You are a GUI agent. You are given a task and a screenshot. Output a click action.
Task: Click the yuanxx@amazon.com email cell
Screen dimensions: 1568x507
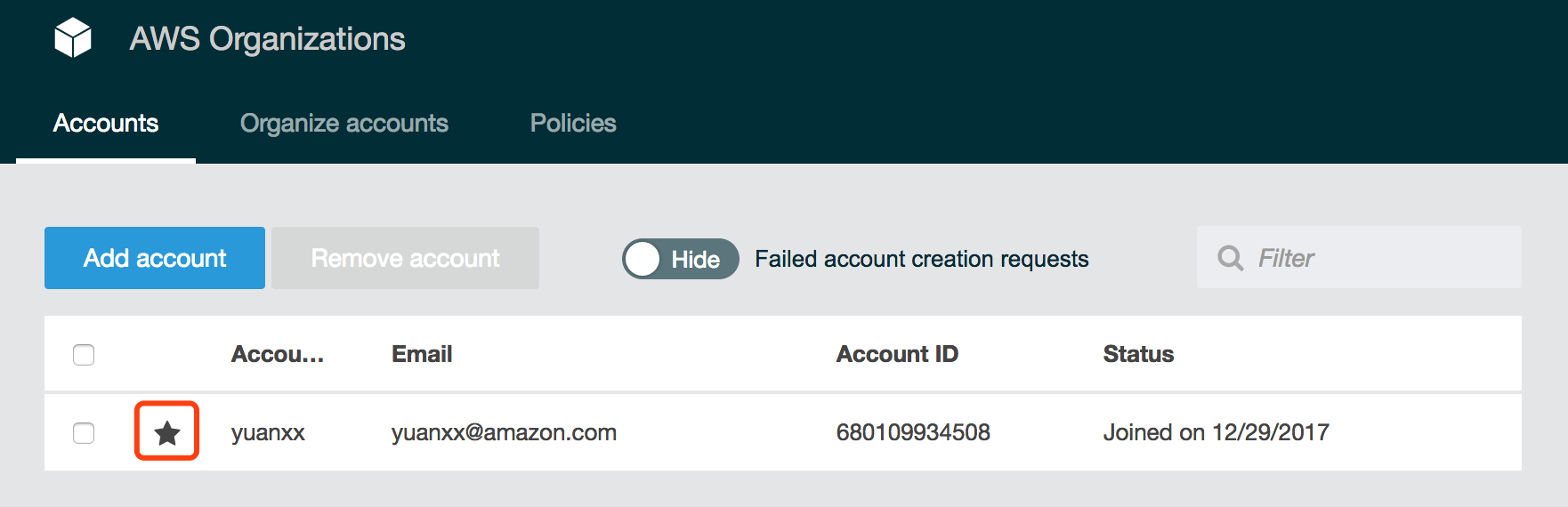(504, 433)
